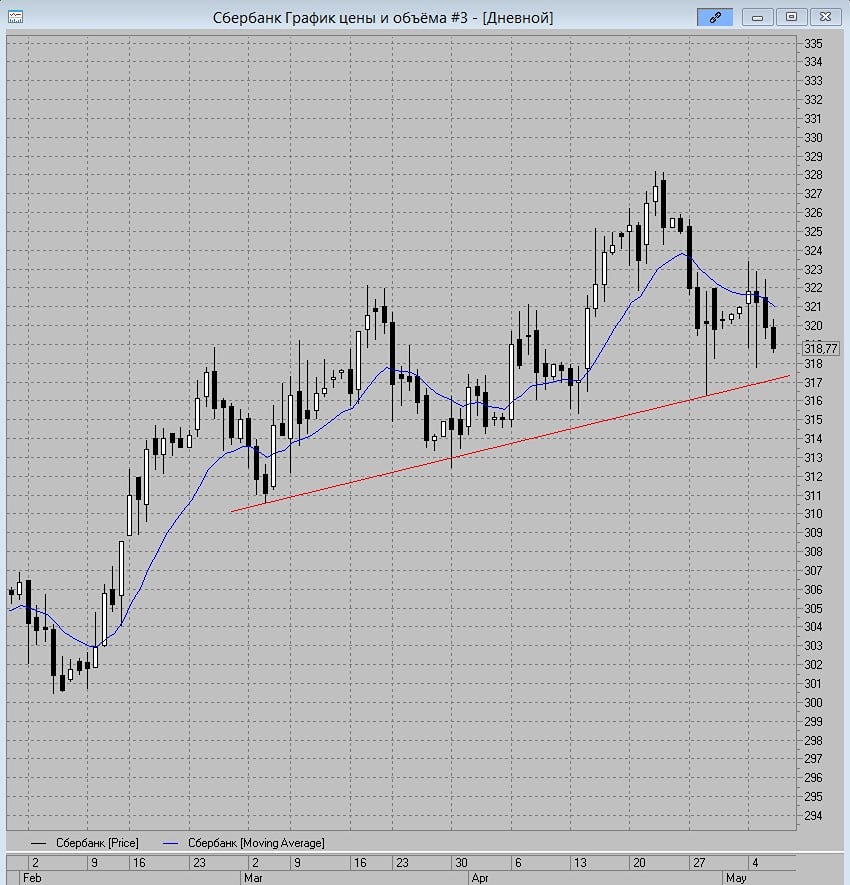
Task: Minimize the Сбербанк chart window
Action: pyautogui.click(x=757, y=17)
